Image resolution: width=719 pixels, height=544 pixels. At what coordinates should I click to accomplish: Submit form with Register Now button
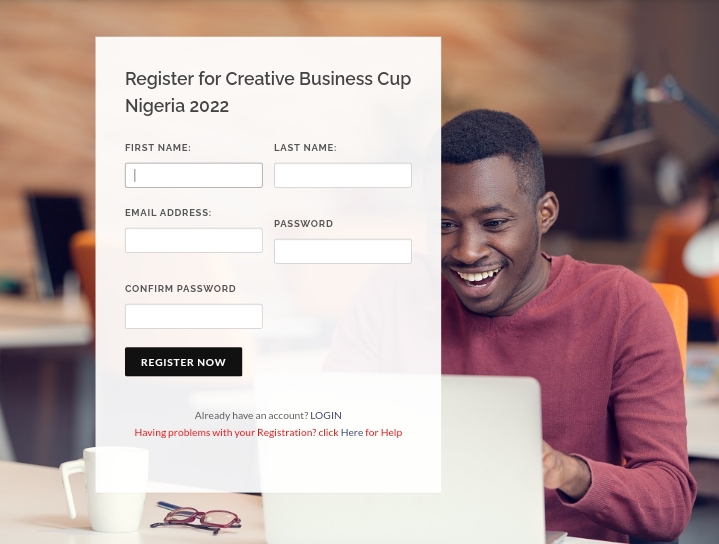pos(183,362)
